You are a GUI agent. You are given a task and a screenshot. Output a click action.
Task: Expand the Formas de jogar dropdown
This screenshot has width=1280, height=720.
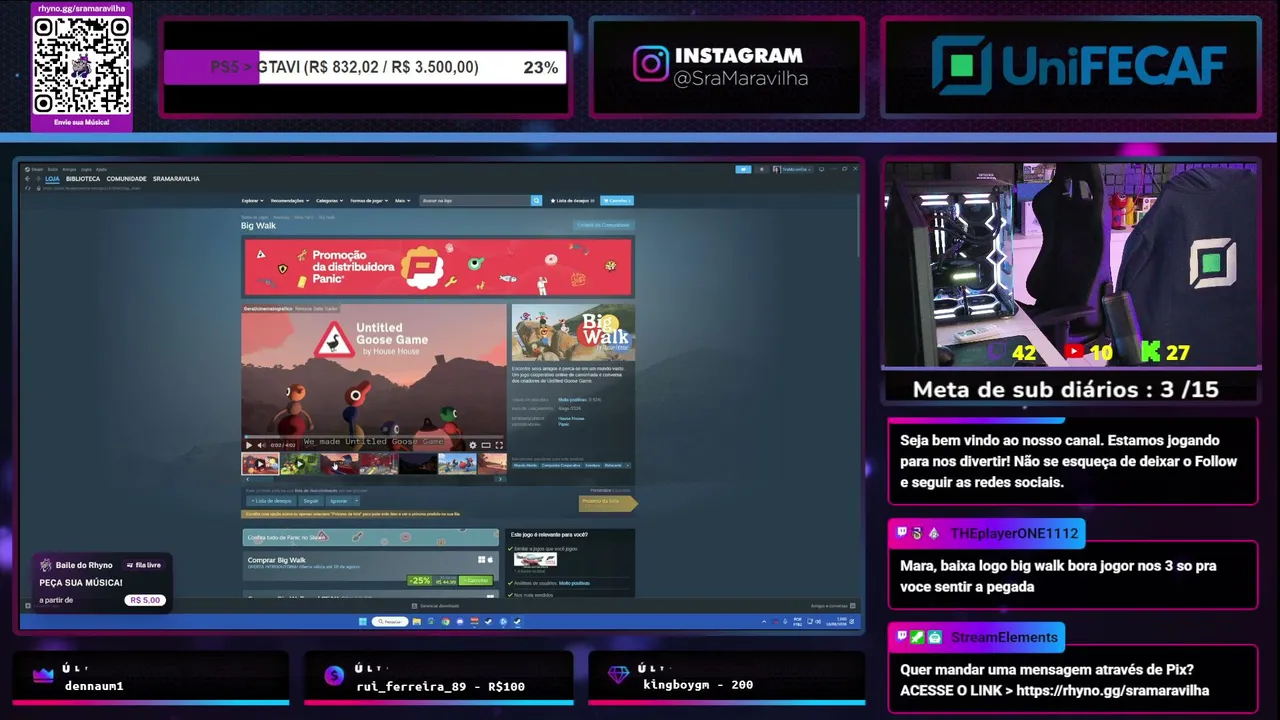(369, 200)
